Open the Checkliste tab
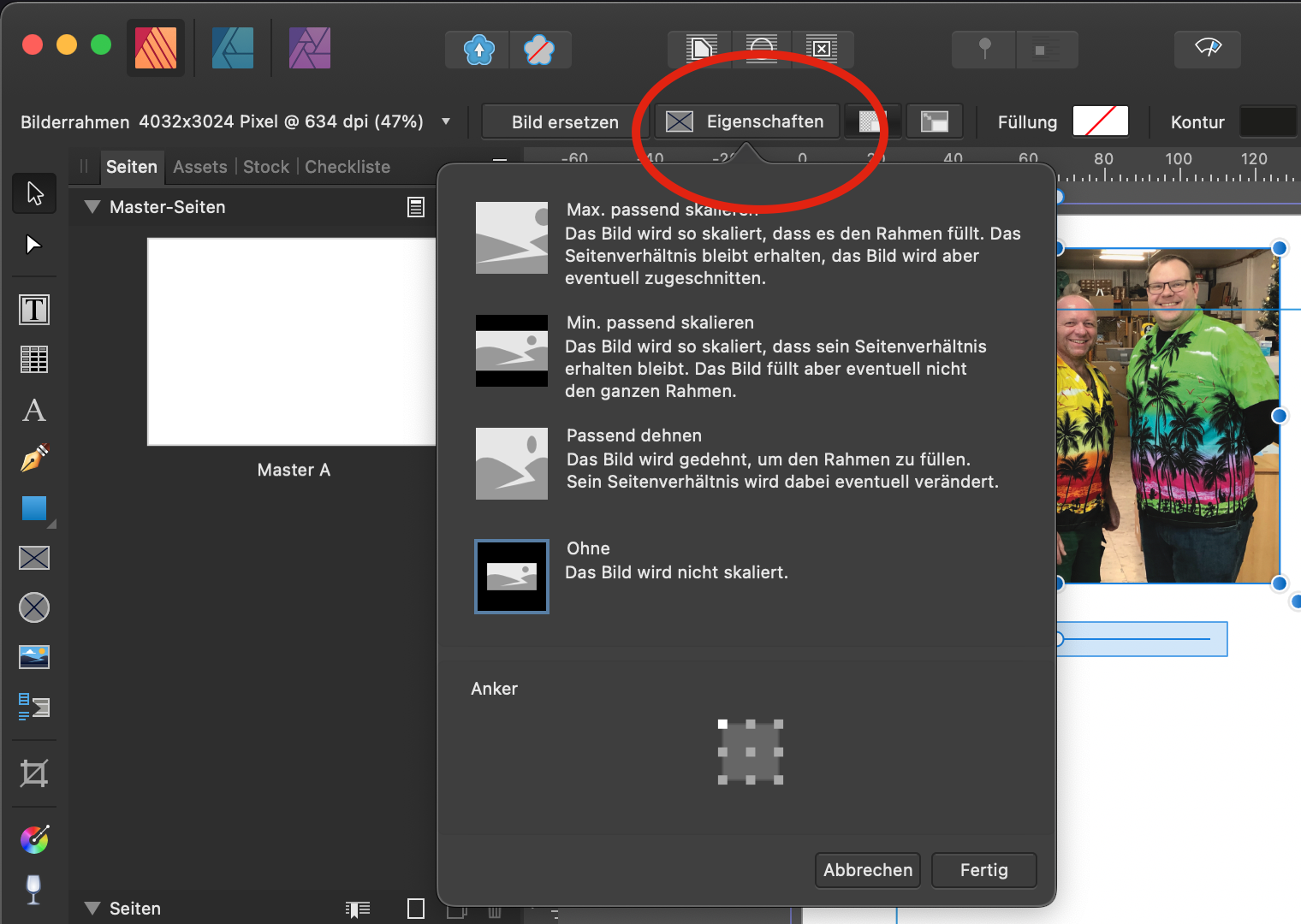Viewport: 1301px width, 924px height. point(348,167)
